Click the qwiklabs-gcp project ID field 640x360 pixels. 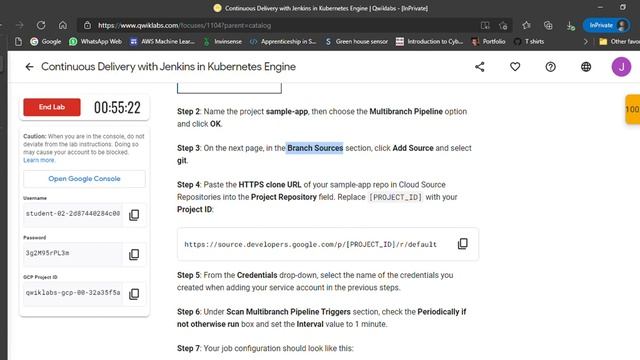[x=73, y=293]
